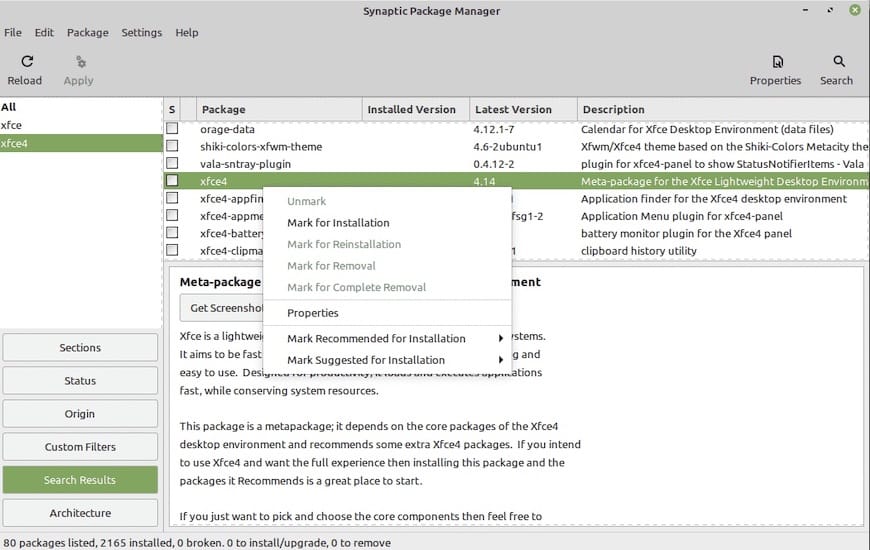This screenshot has height=550, width=870.
Task: Click the Custom Filters button
Action: 80,447
